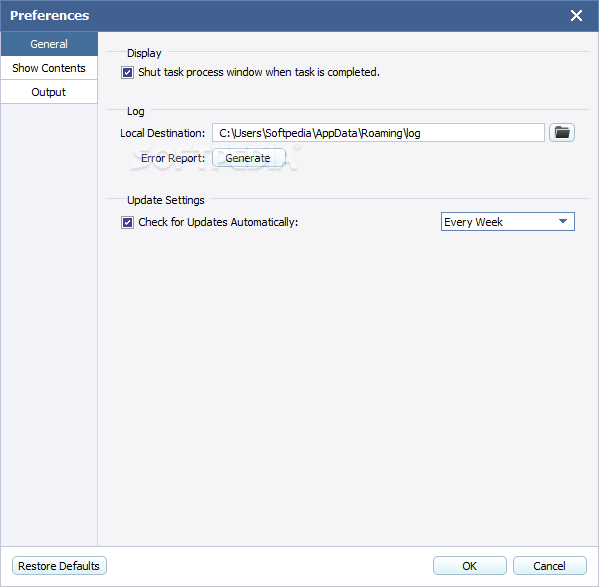
Task: Uncheck Shut task process window when completed
Action: click(x=127, y=72)
